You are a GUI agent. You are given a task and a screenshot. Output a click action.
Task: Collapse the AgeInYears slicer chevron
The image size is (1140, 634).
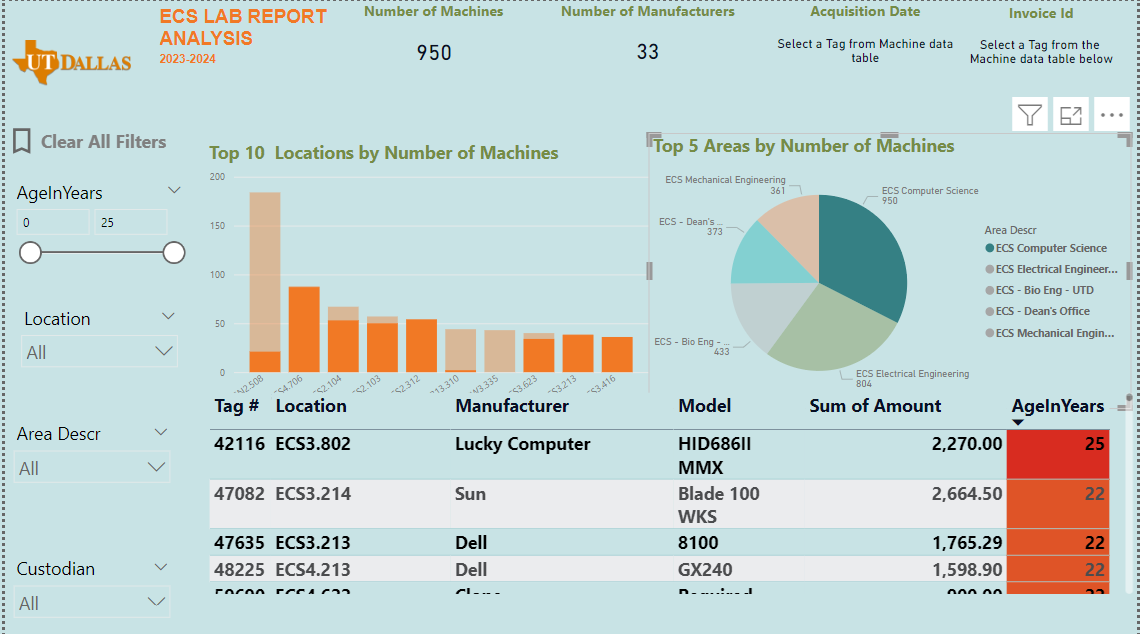174,190
